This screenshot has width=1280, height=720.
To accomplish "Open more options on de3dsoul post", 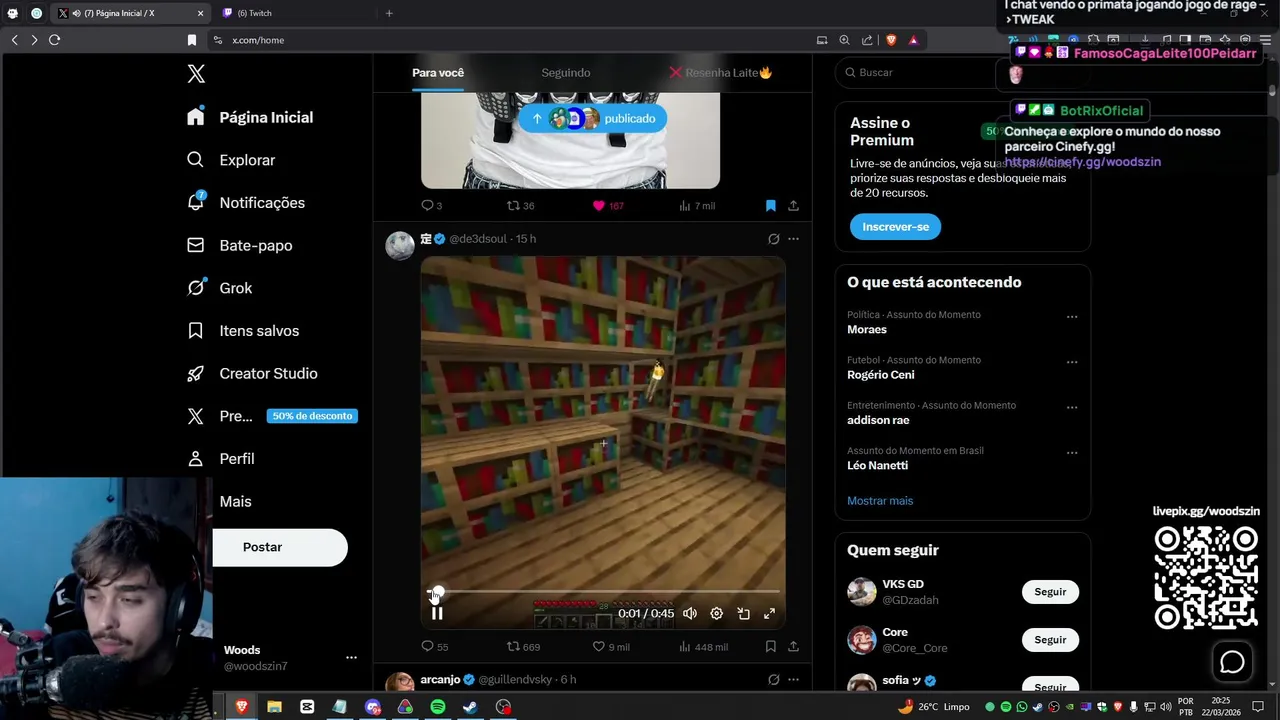I will 793,239.
